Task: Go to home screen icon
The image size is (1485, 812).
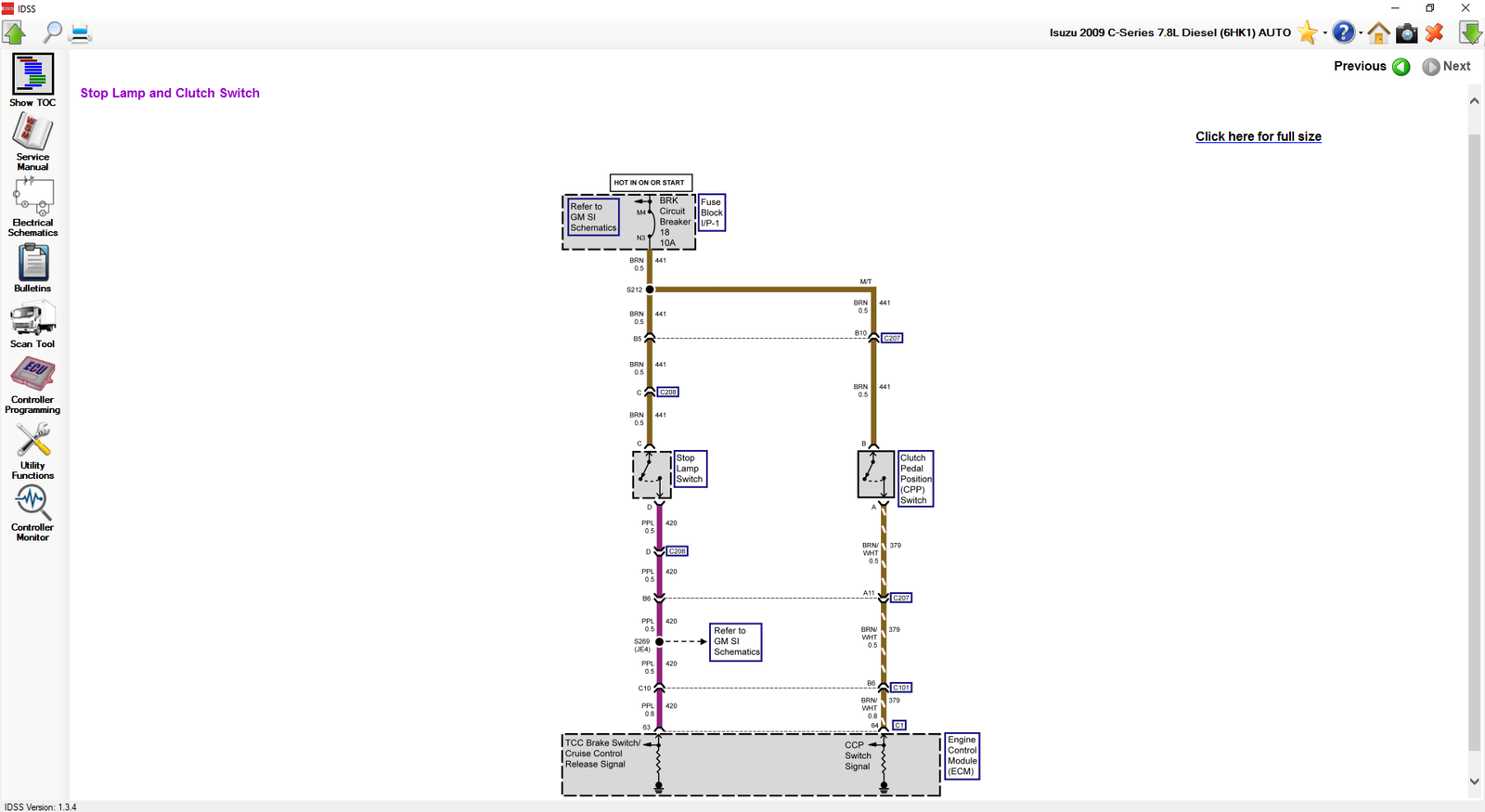Action: click(1378, 33)
